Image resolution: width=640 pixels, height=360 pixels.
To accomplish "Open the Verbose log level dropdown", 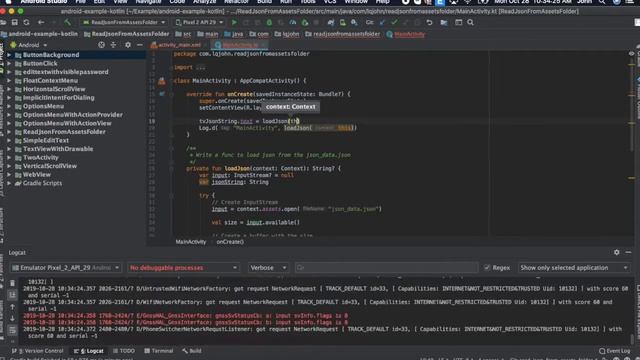I will tap(268, 268).
